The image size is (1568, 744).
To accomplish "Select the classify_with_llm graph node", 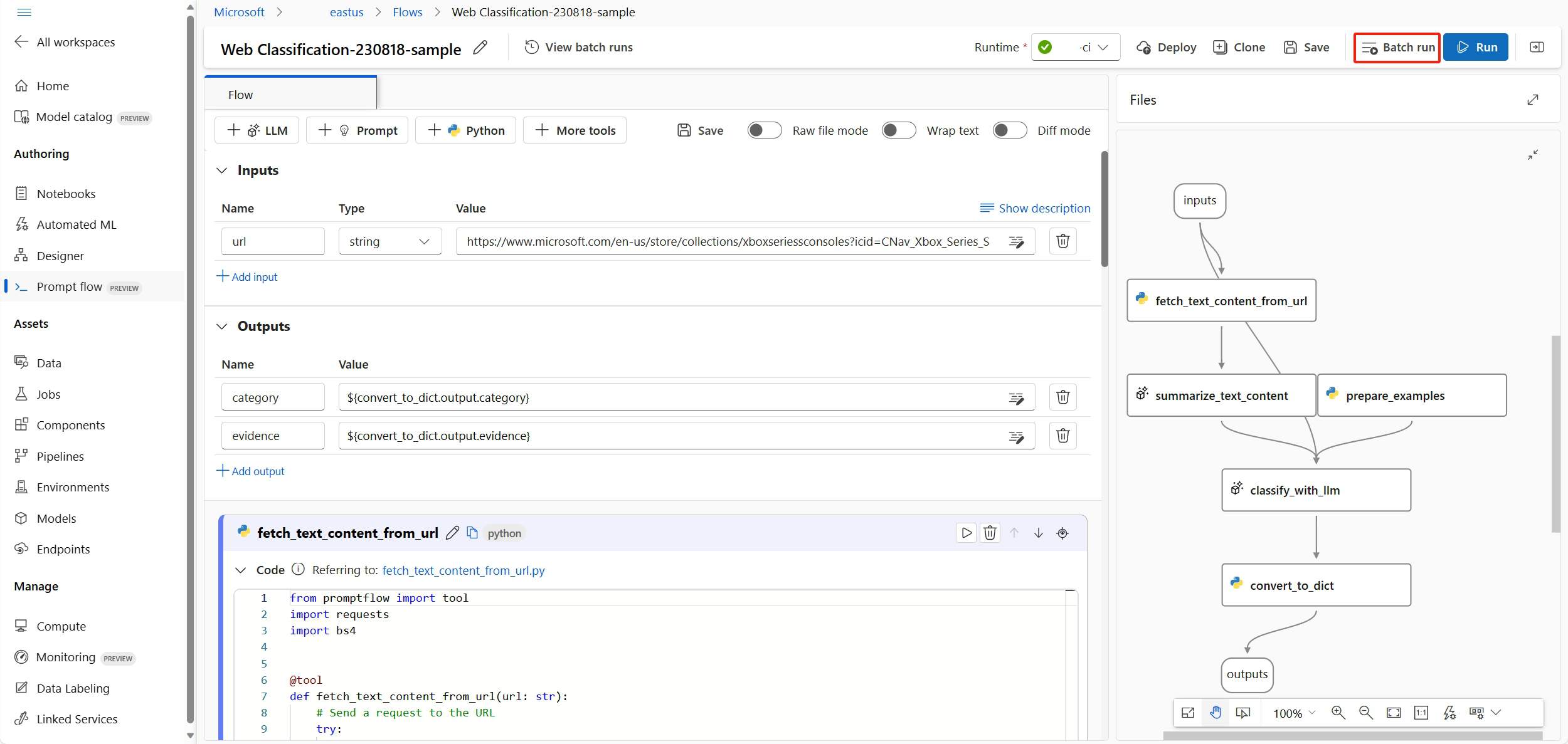I will pyautogui.click(x=1316, y=490).
